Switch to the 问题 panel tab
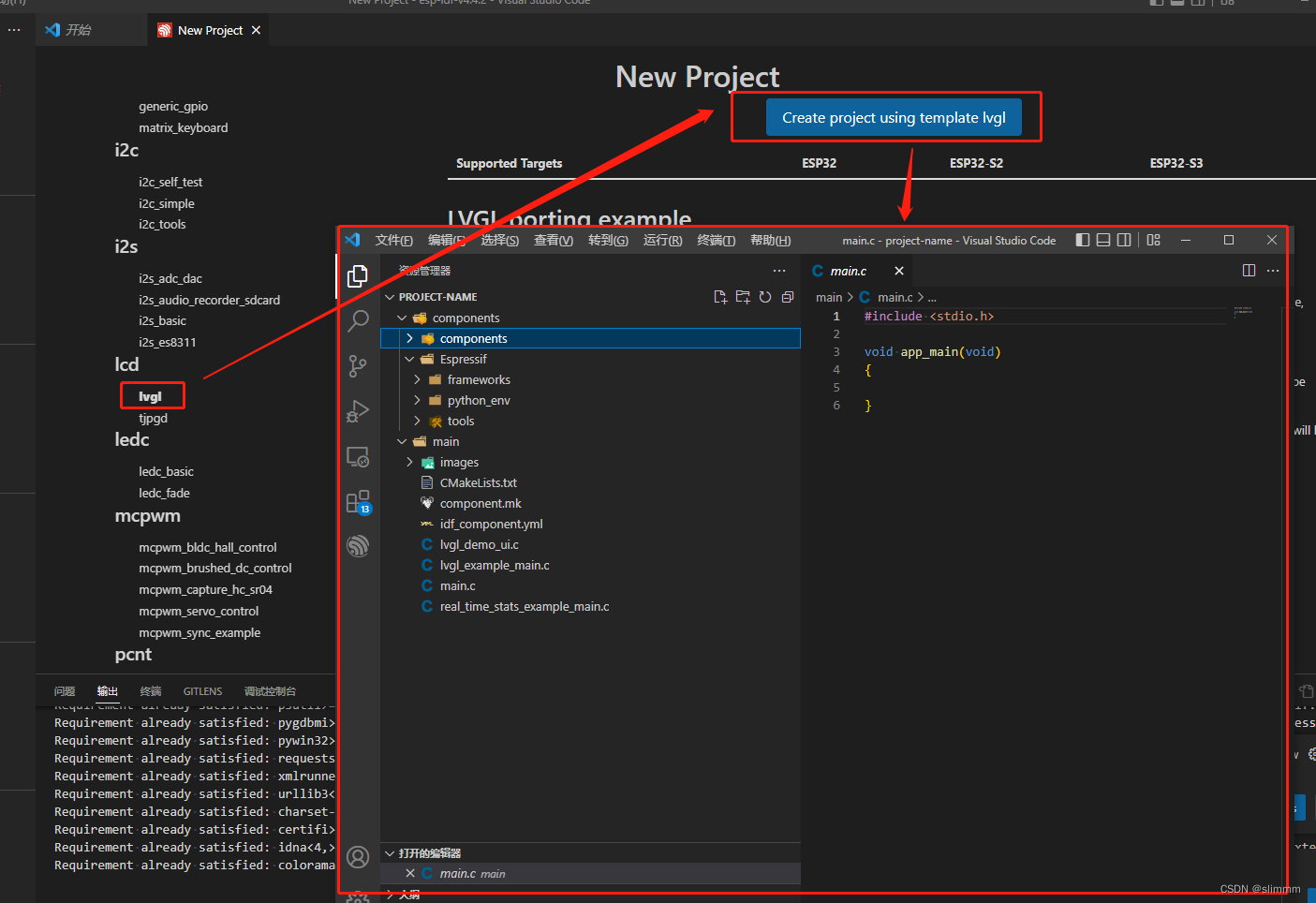Screen dimensions: 1316x903 tap(65, 691)
